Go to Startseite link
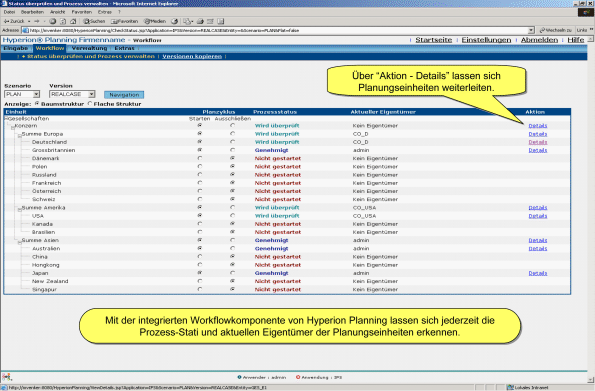Viewport: 595px width, 391px height. (x=434, y=40)
